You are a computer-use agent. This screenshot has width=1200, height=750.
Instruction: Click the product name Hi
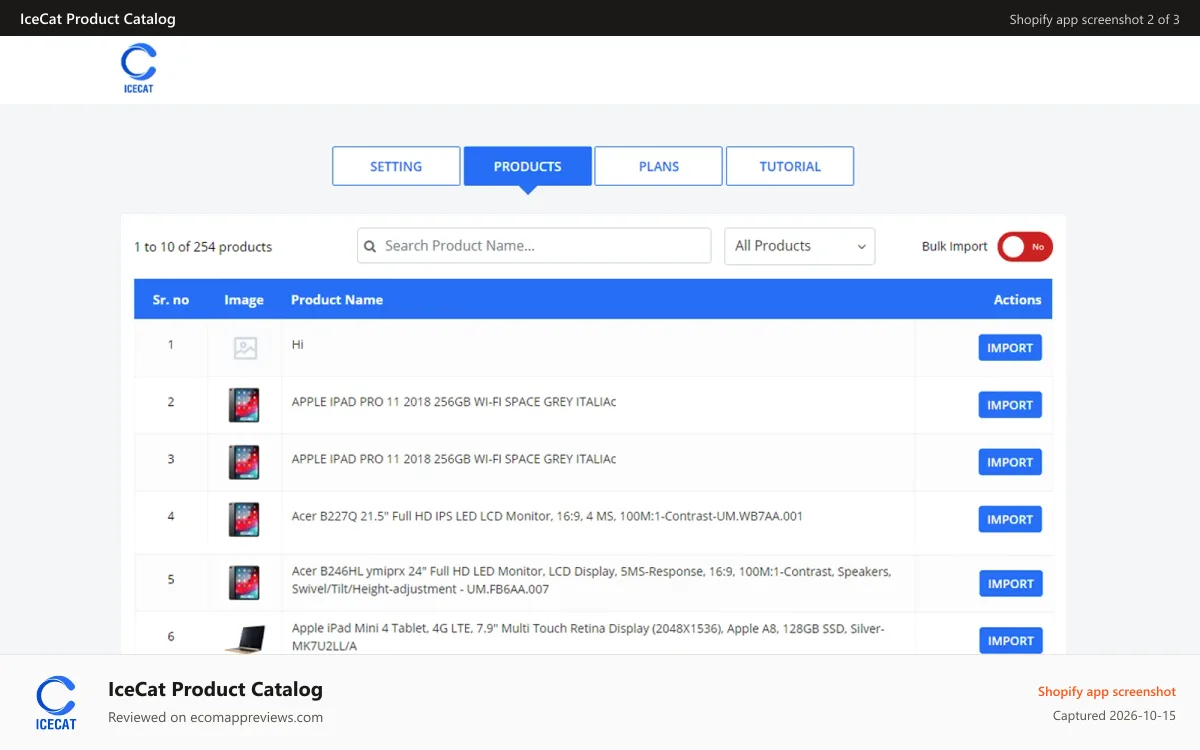[x=298, y=344]
